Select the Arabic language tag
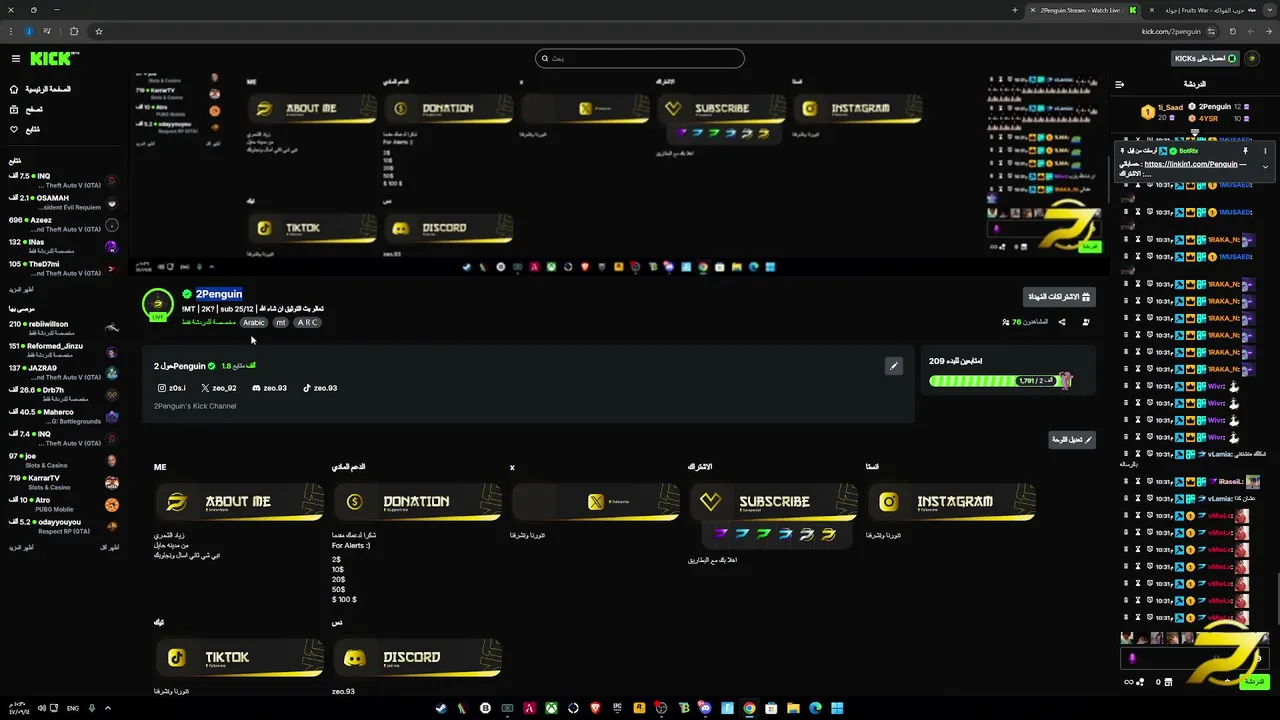The width and height of the screenshot is (1280, 720). coord(254,322)
